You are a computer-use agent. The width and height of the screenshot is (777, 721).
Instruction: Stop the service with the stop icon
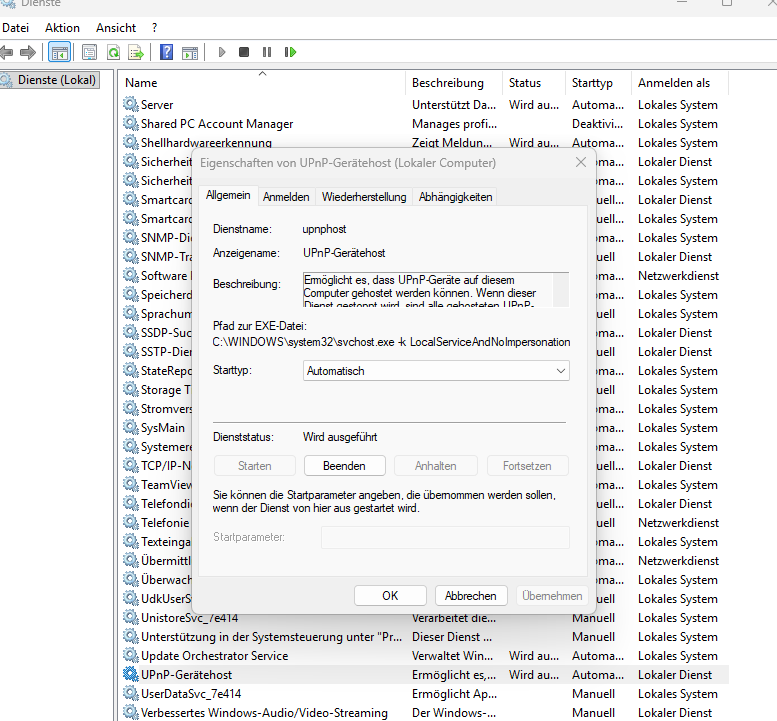[x=244, y=52]
